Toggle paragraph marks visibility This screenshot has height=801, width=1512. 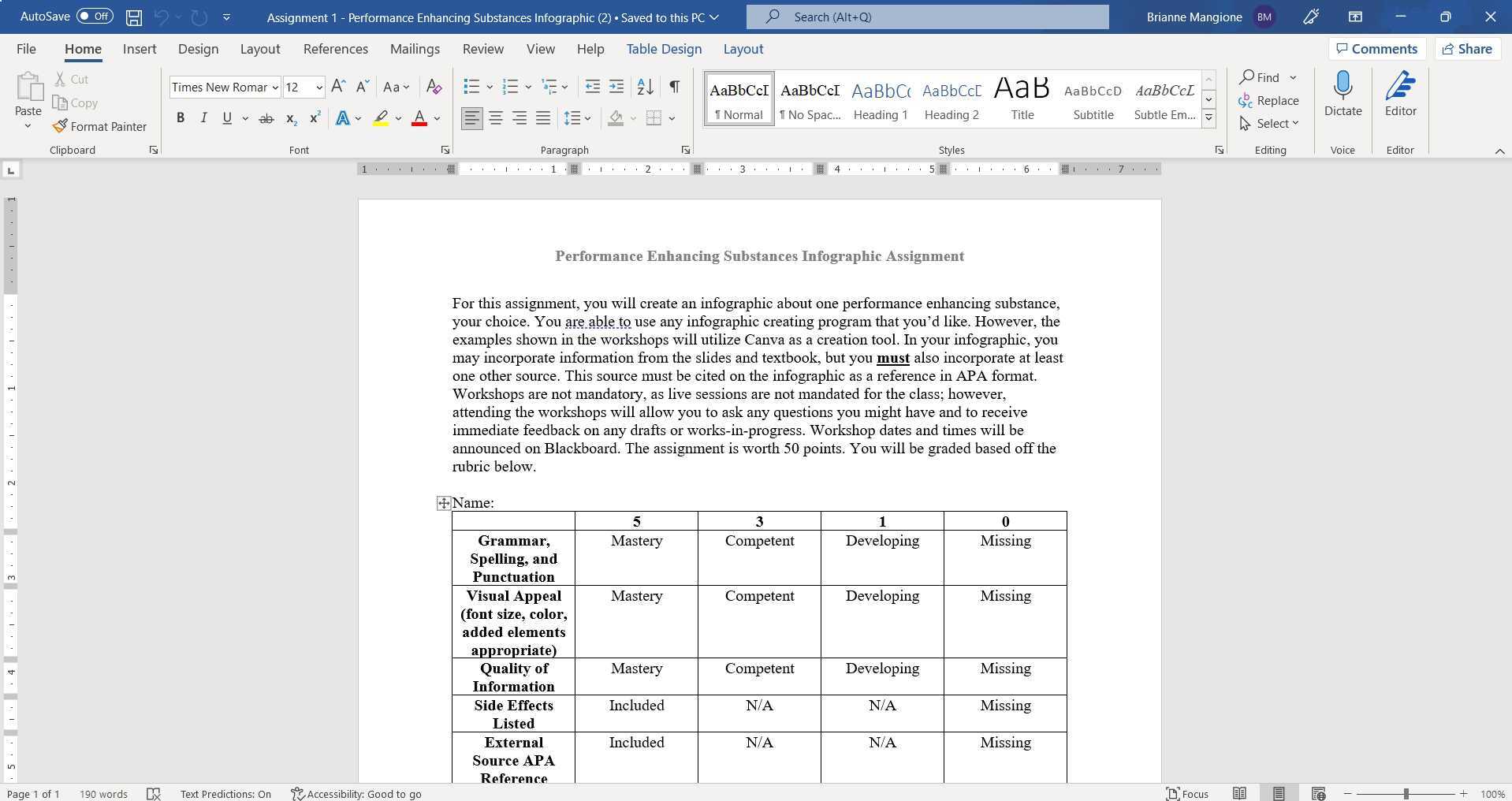coord(674,87)
